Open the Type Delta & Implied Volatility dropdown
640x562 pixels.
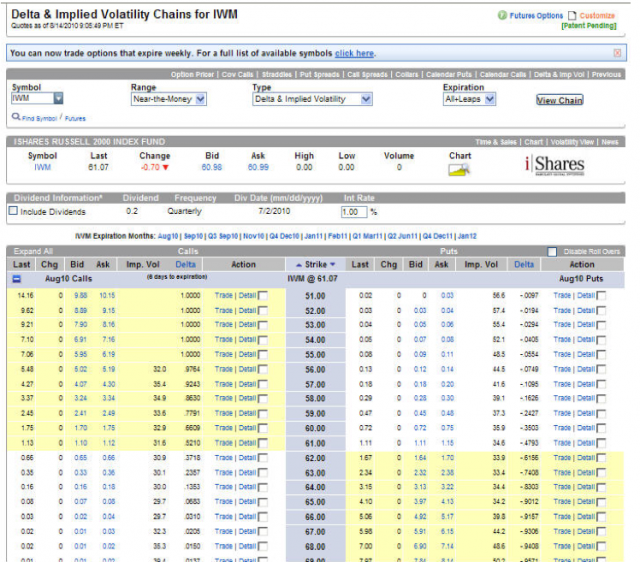coord(366,99)
